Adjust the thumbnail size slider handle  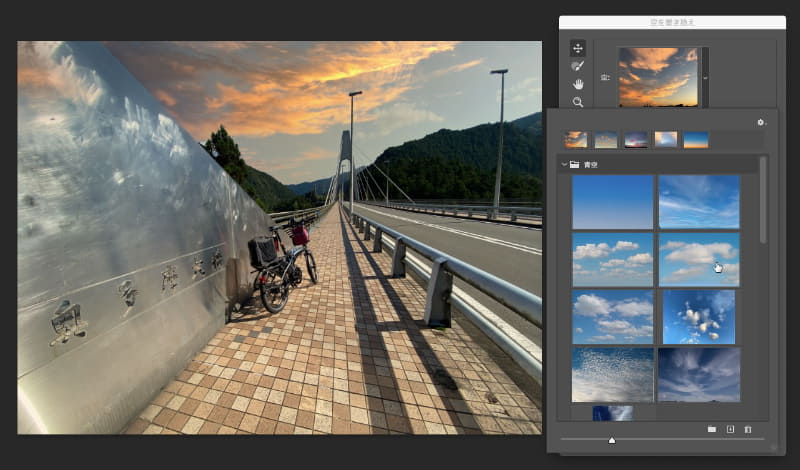pyautogui.click(x=612, y=440)
